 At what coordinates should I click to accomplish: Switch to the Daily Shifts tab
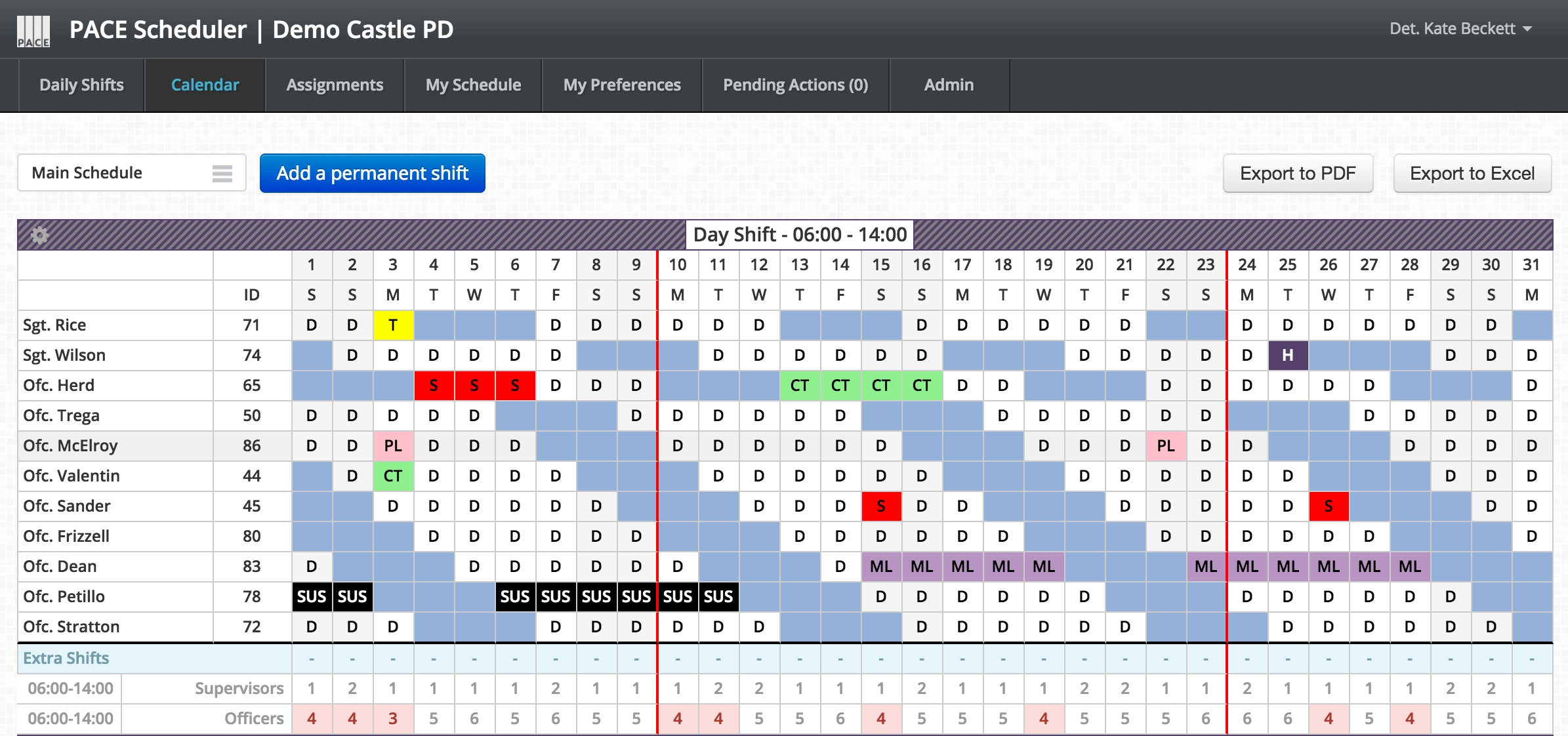[82, 84]
